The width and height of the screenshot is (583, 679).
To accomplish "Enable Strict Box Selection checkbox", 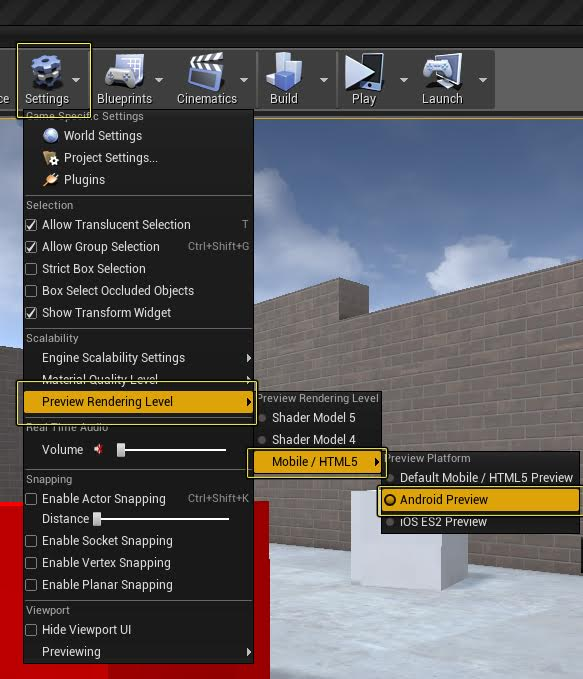I will click(31, 269).
